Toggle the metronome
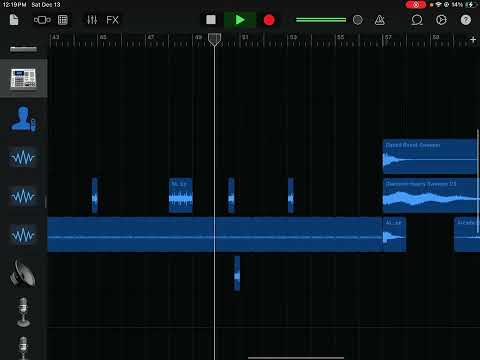 click(379, 20)
